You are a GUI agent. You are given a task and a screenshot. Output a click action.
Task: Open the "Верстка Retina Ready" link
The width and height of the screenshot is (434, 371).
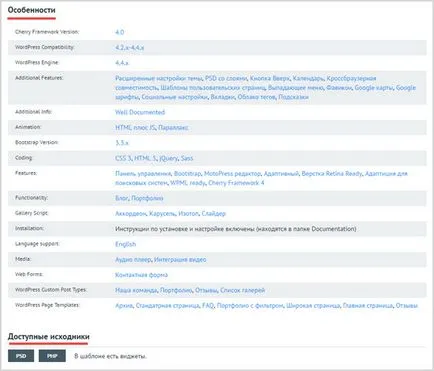(x=332, y=174)
